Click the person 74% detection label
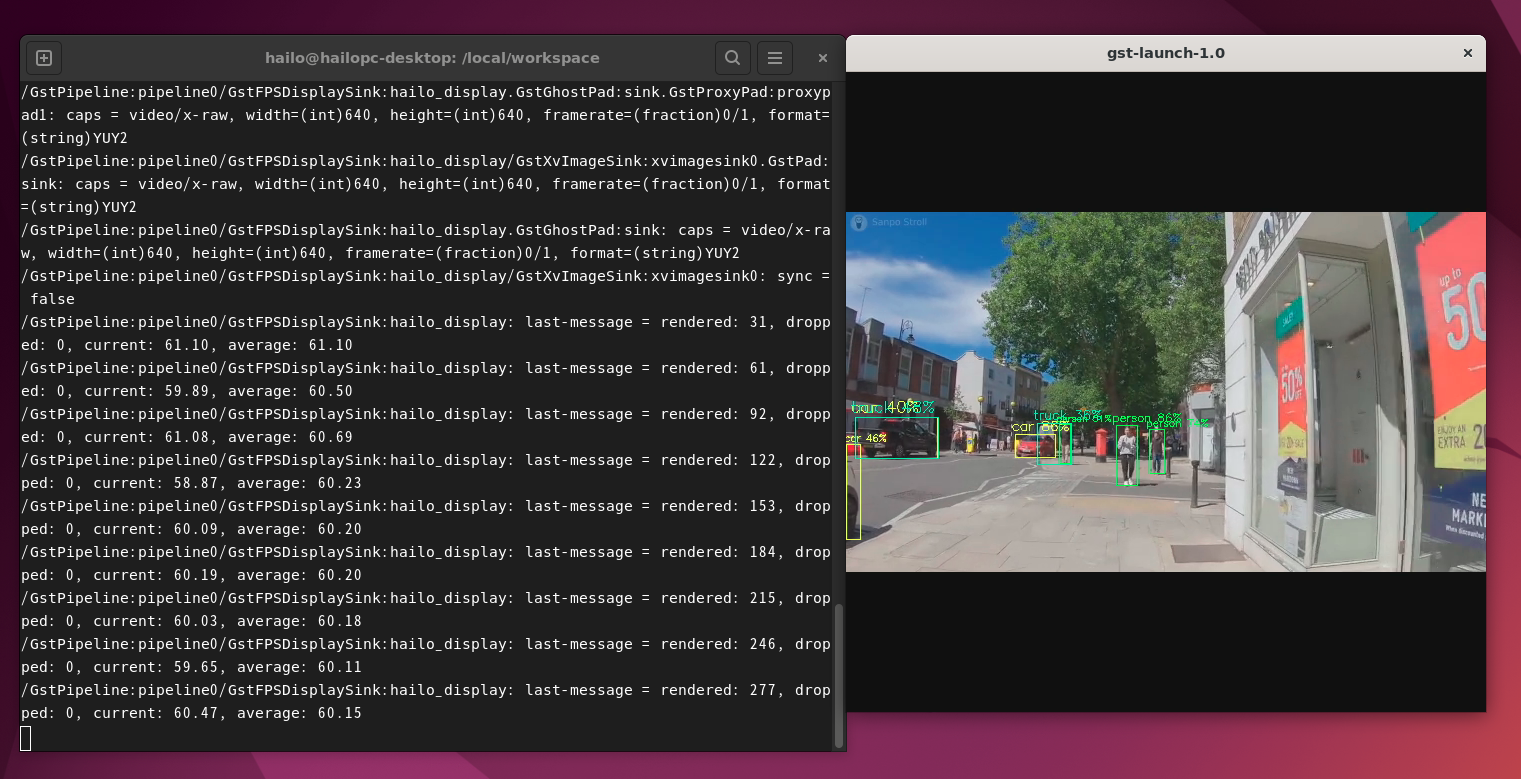 point(1177,424)
